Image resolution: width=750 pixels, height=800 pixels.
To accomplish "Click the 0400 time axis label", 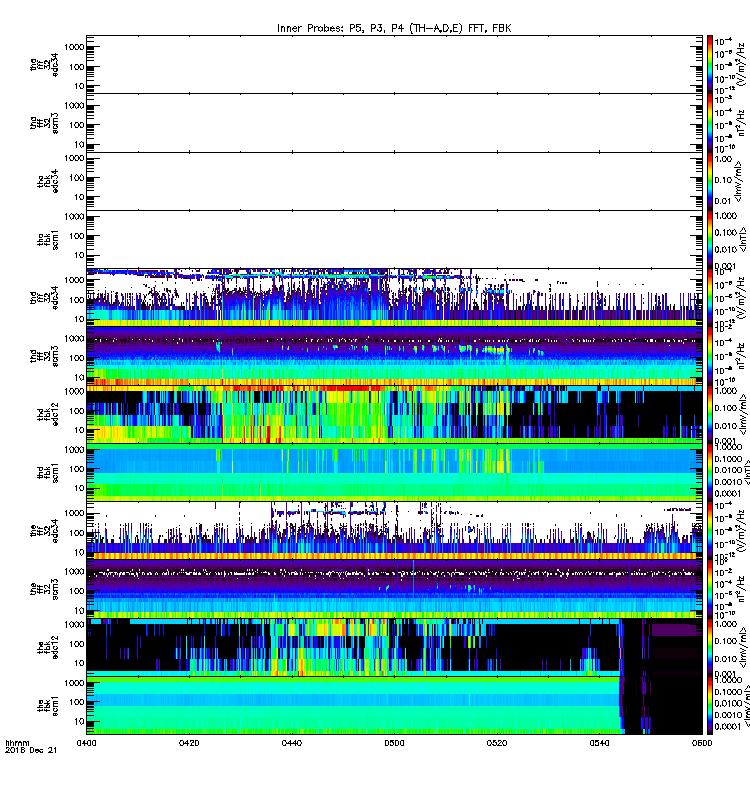I will pos(86,743).
